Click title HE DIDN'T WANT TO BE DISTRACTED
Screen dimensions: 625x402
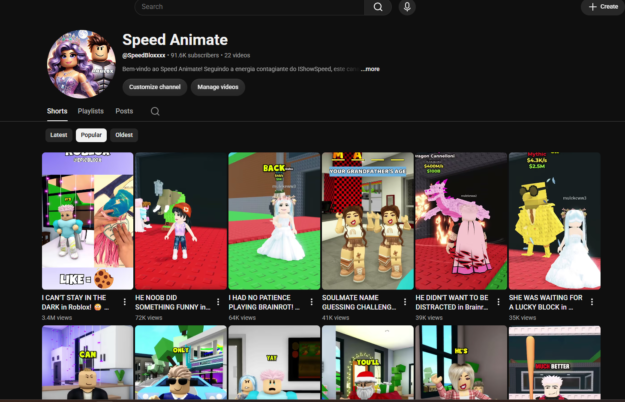[452, 302]
